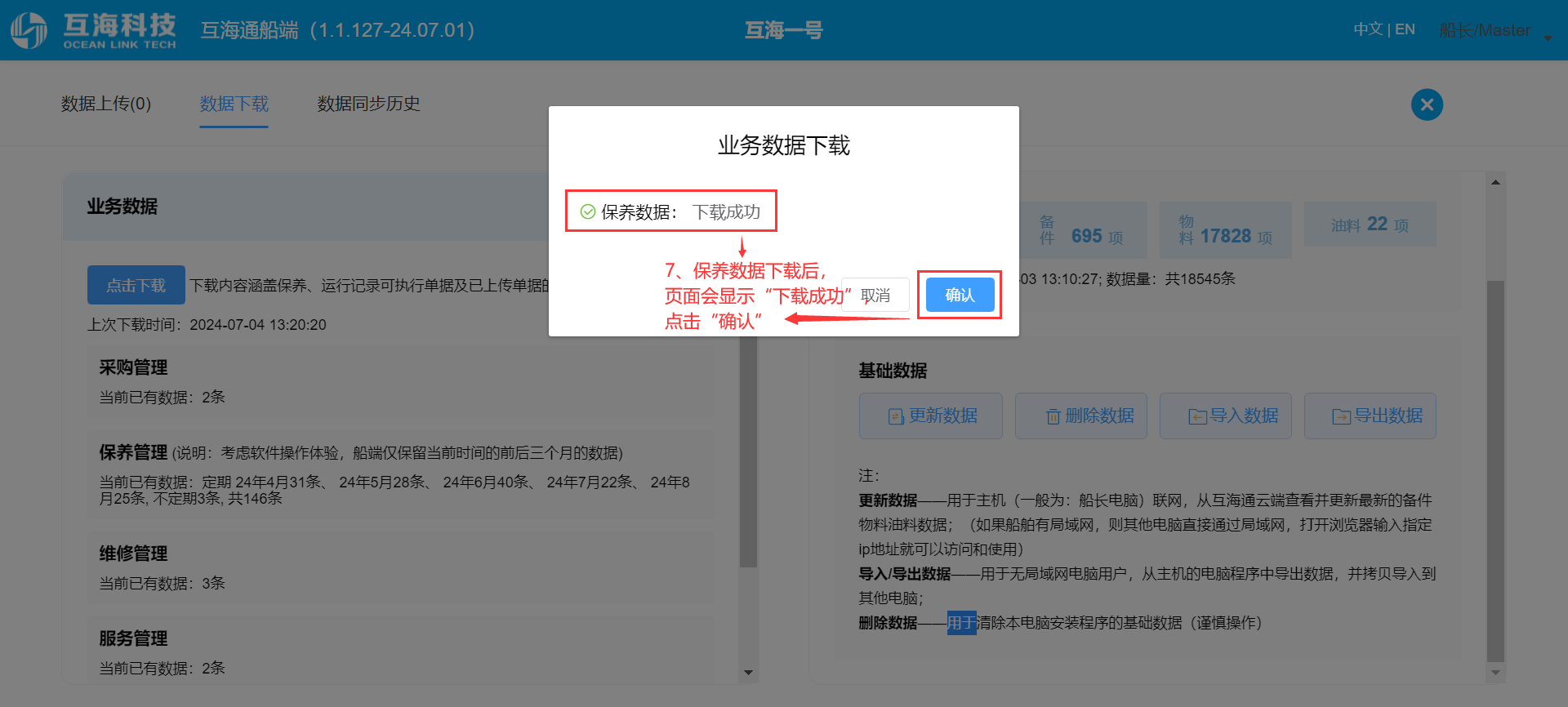Click the green success check icon beside 保养数据
The width and height of the screenshot is (1568, 707).
tap(587, 211)
